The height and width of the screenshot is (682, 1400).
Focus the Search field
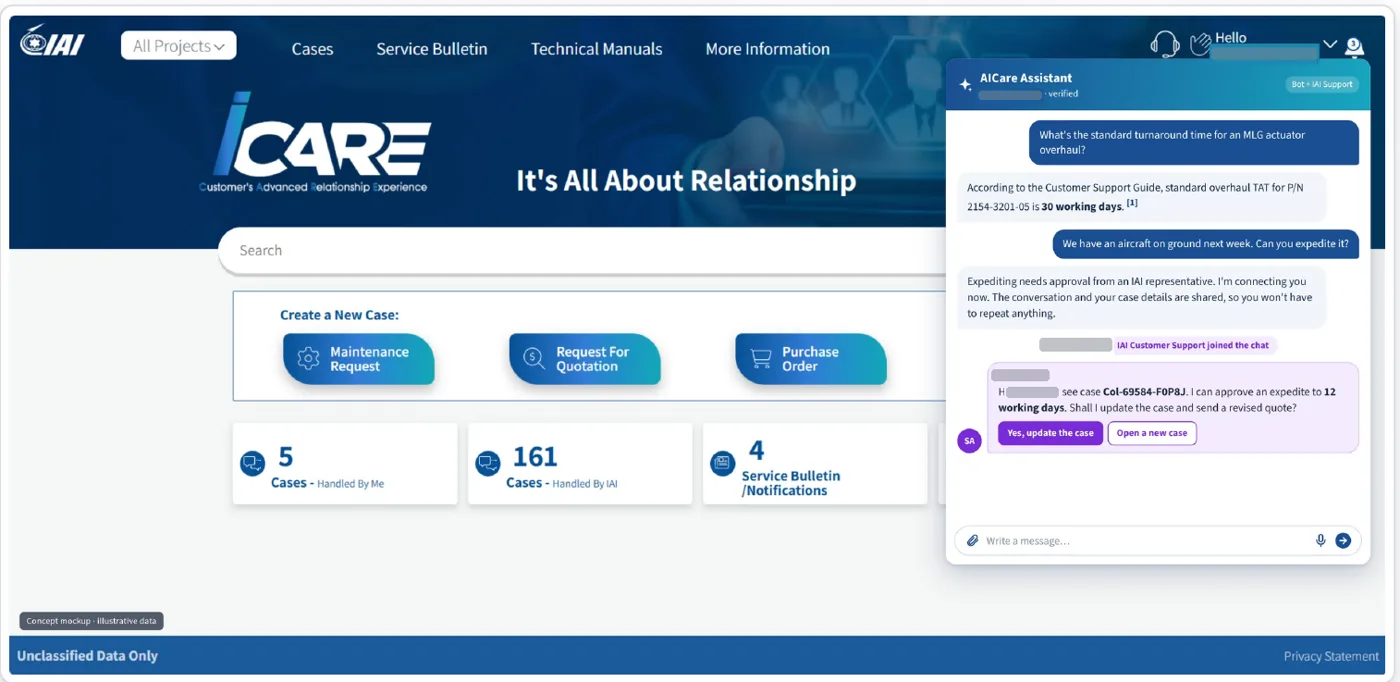[582, 251]
